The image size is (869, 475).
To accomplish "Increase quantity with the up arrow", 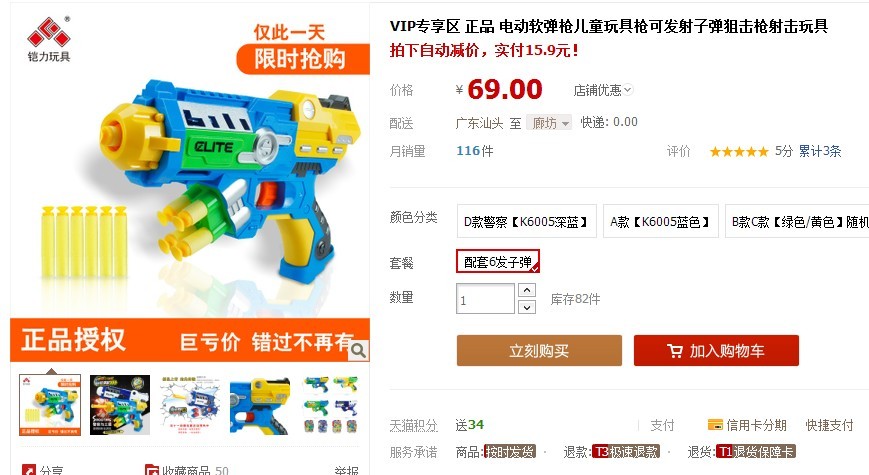I will 526,290.
